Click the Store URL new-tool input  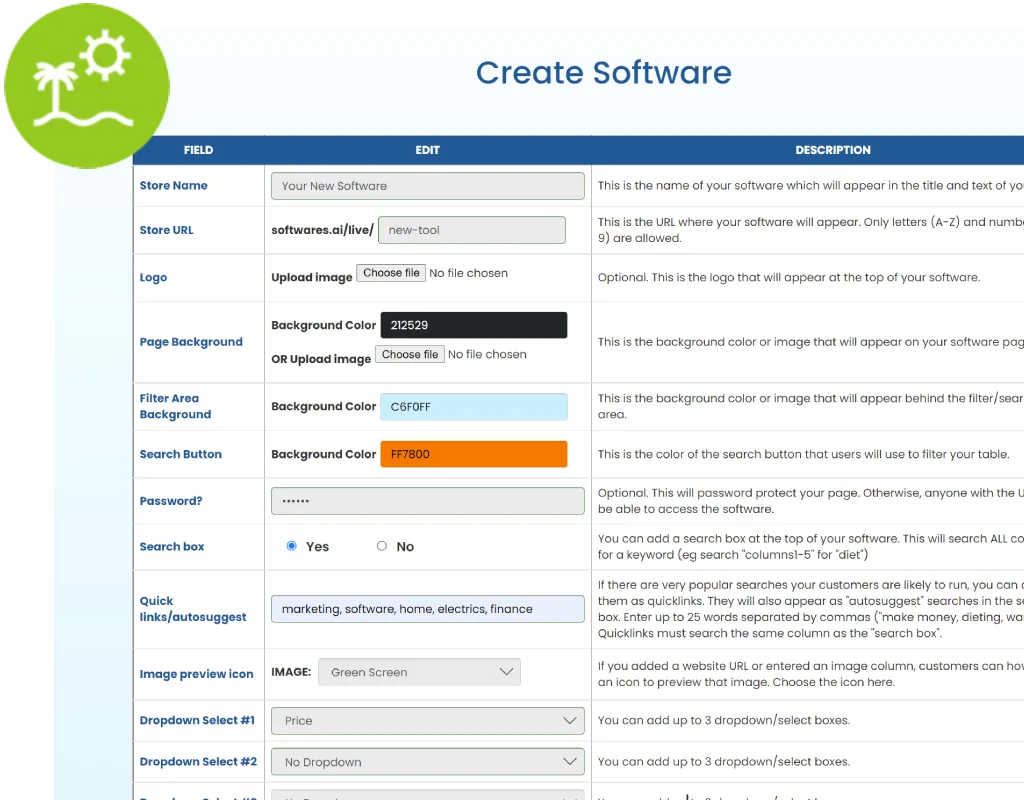(472, 230)
